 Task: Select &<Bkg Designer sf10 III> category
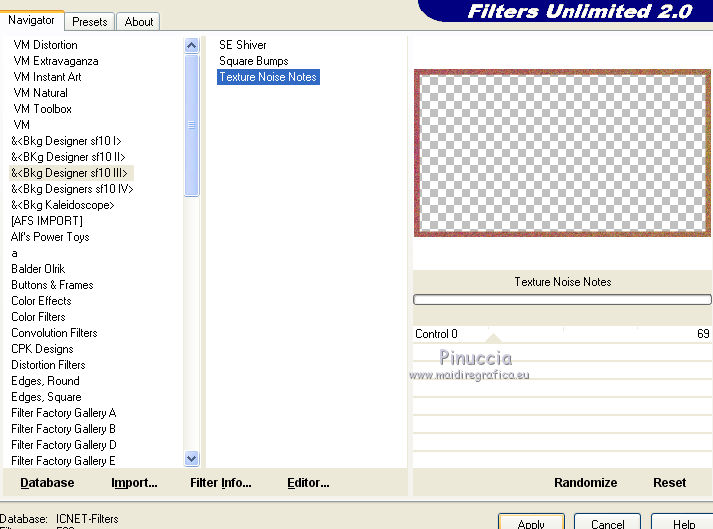tap(69, 173)
